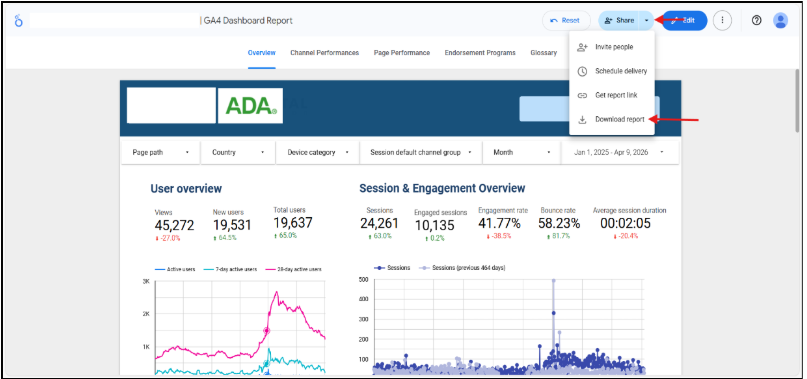Screen dimensions: 807x379
Task: Reset the report with Reset button
Action: 566,21
